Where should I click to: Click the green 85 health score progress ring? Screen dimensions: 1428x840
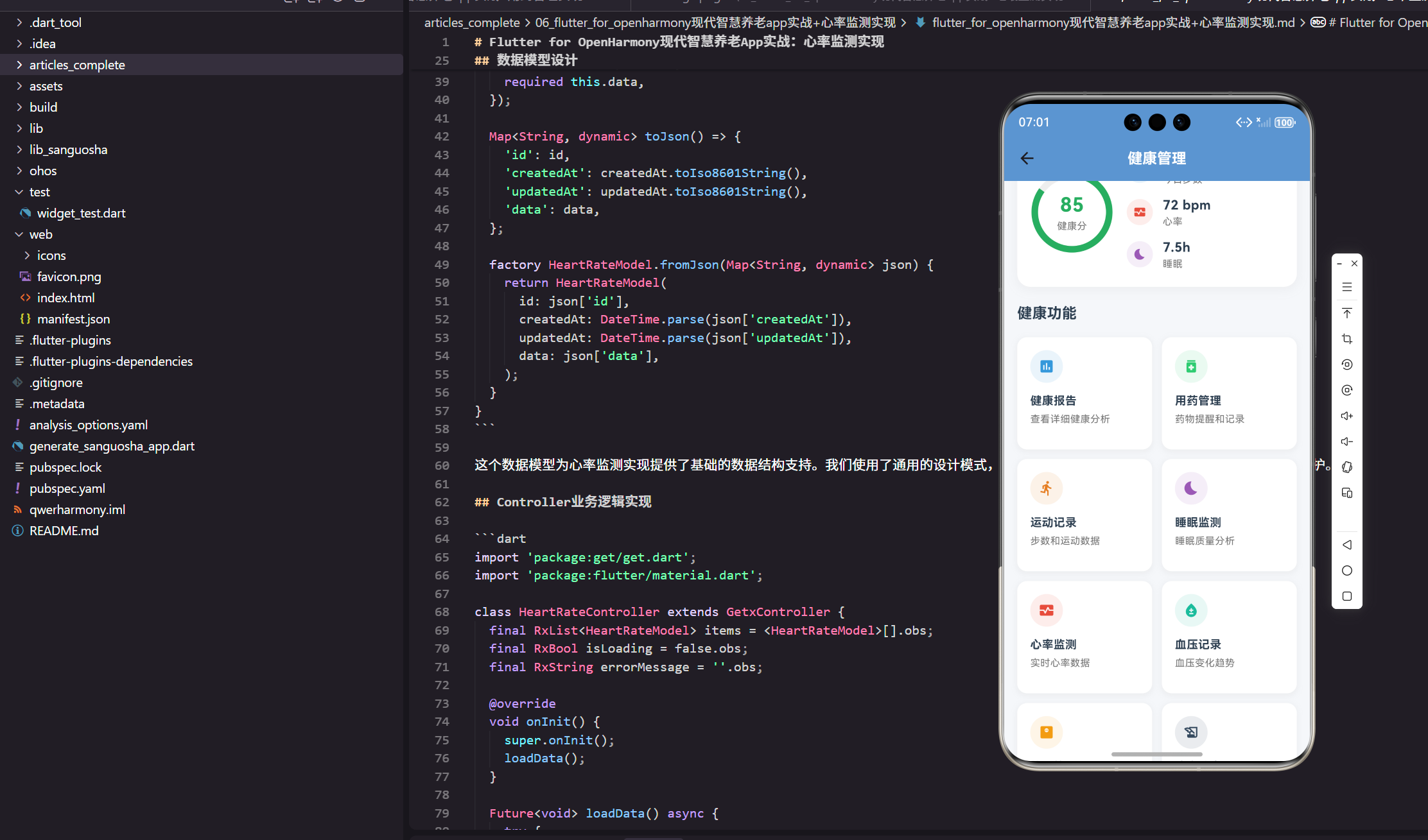point(1071,212)
